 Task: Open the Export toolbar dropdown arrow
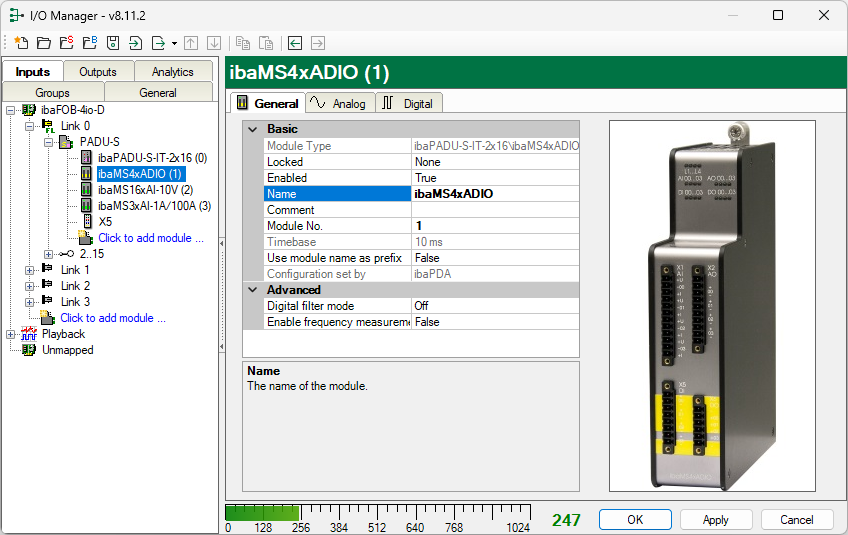(x=174, y=43)
